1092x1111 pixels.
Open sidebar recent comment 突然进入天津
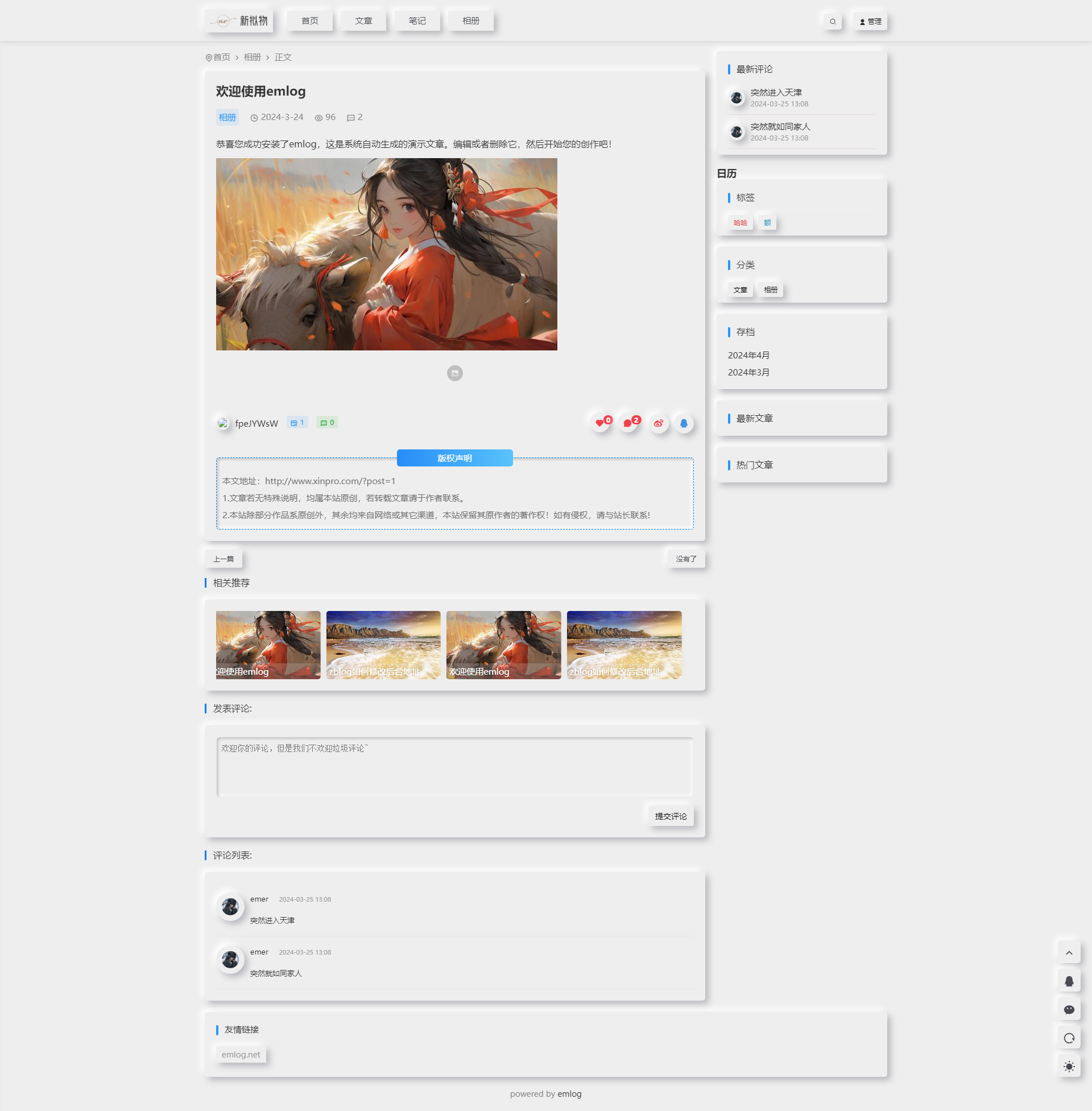click(776, 92)
